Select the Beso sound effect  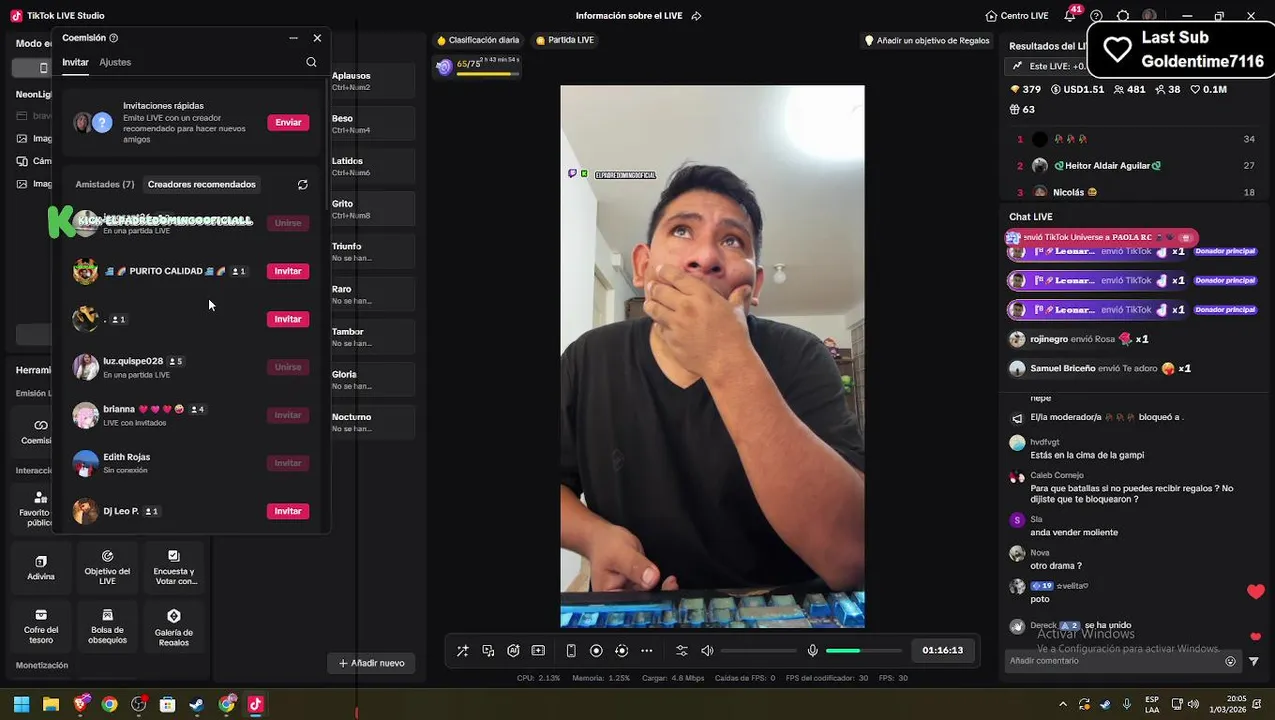(x=372, y=124)
